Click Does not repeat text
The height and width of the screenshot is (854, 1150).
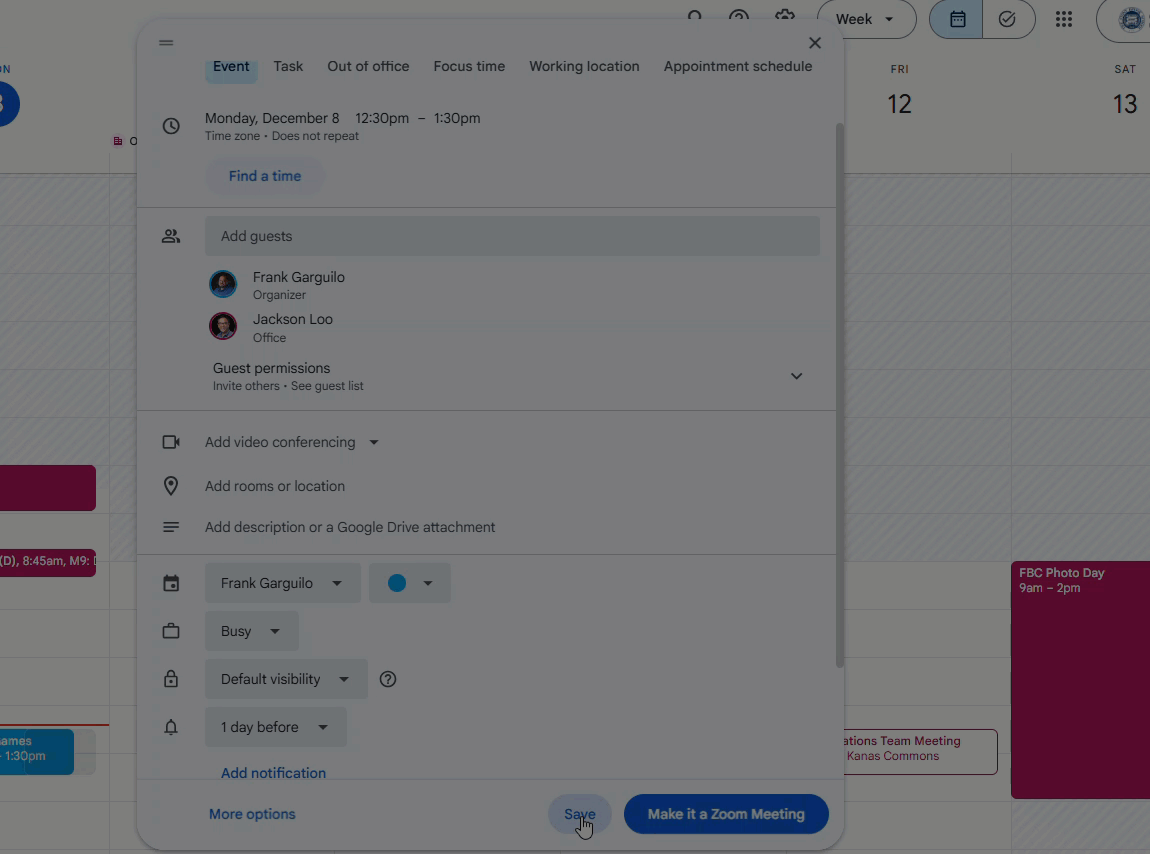pos(315,136)
